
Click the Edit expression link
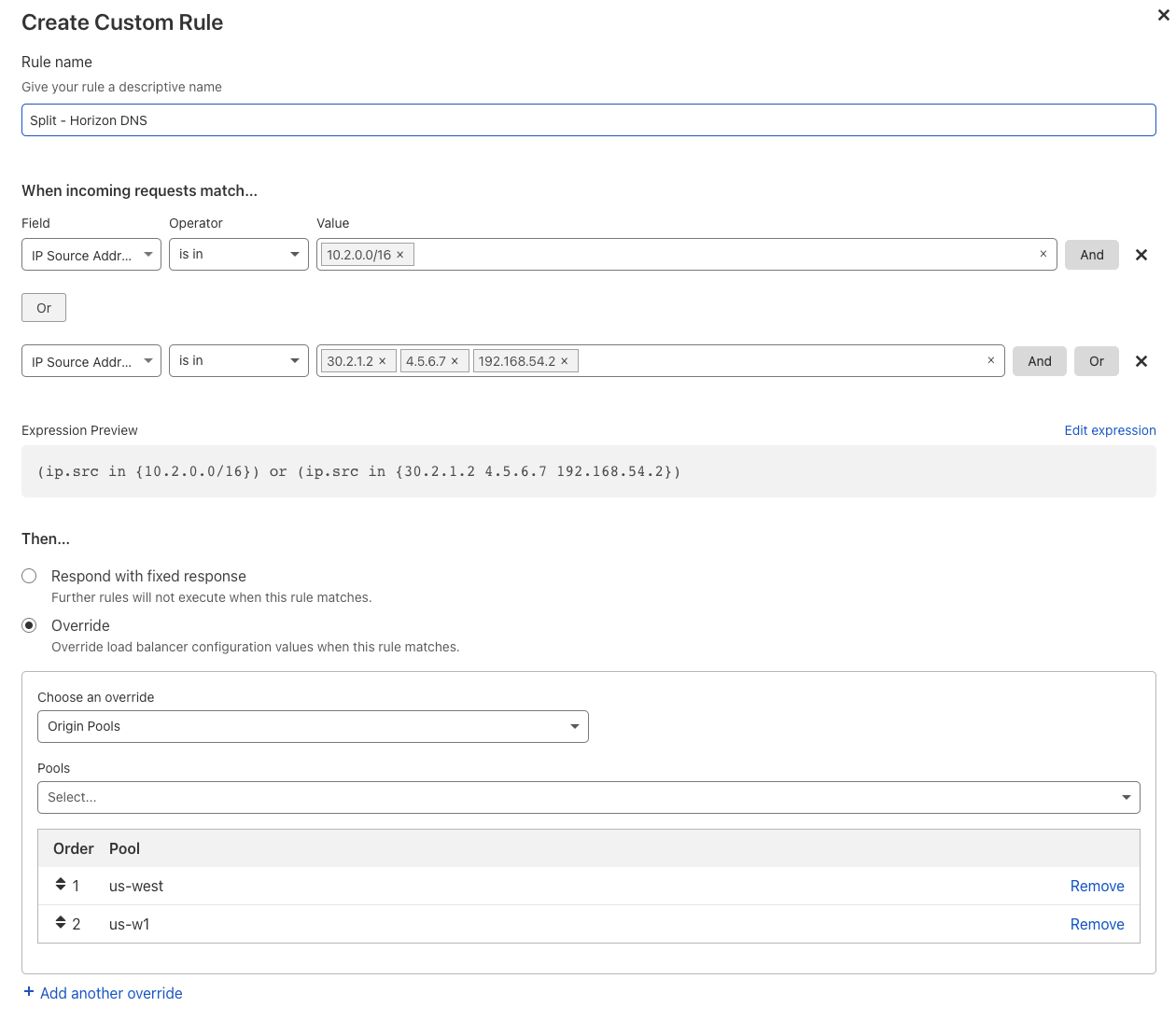coord(1110,430)
